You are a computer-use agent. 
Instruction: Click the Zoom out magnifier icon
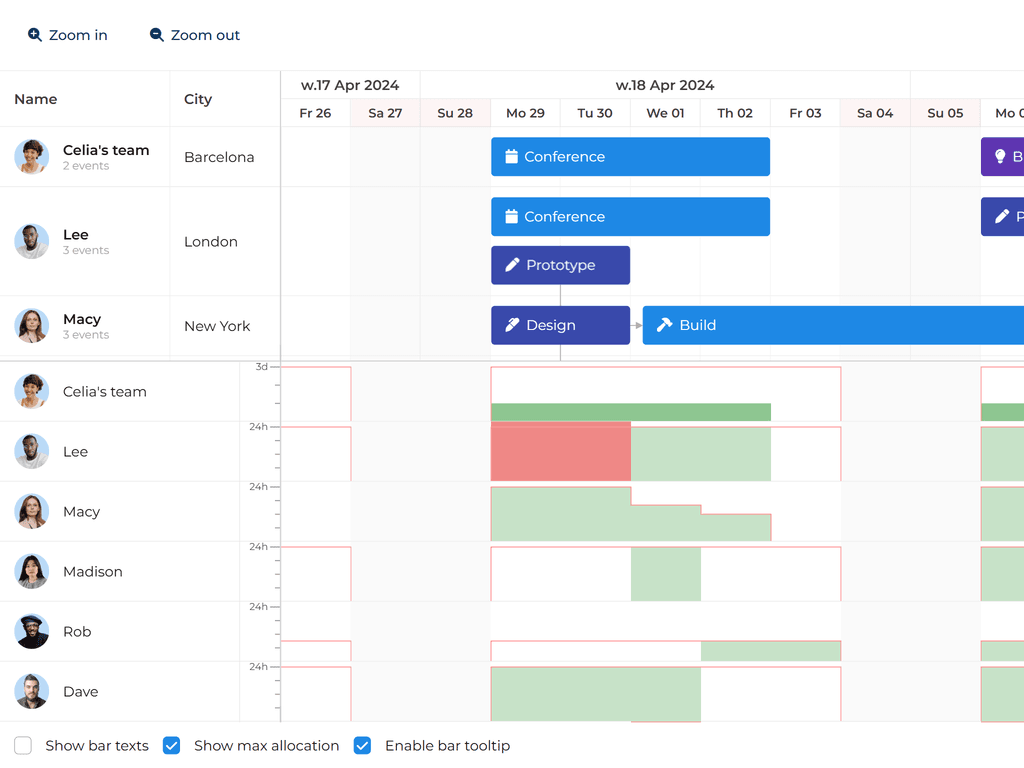[x=157, y=35]
